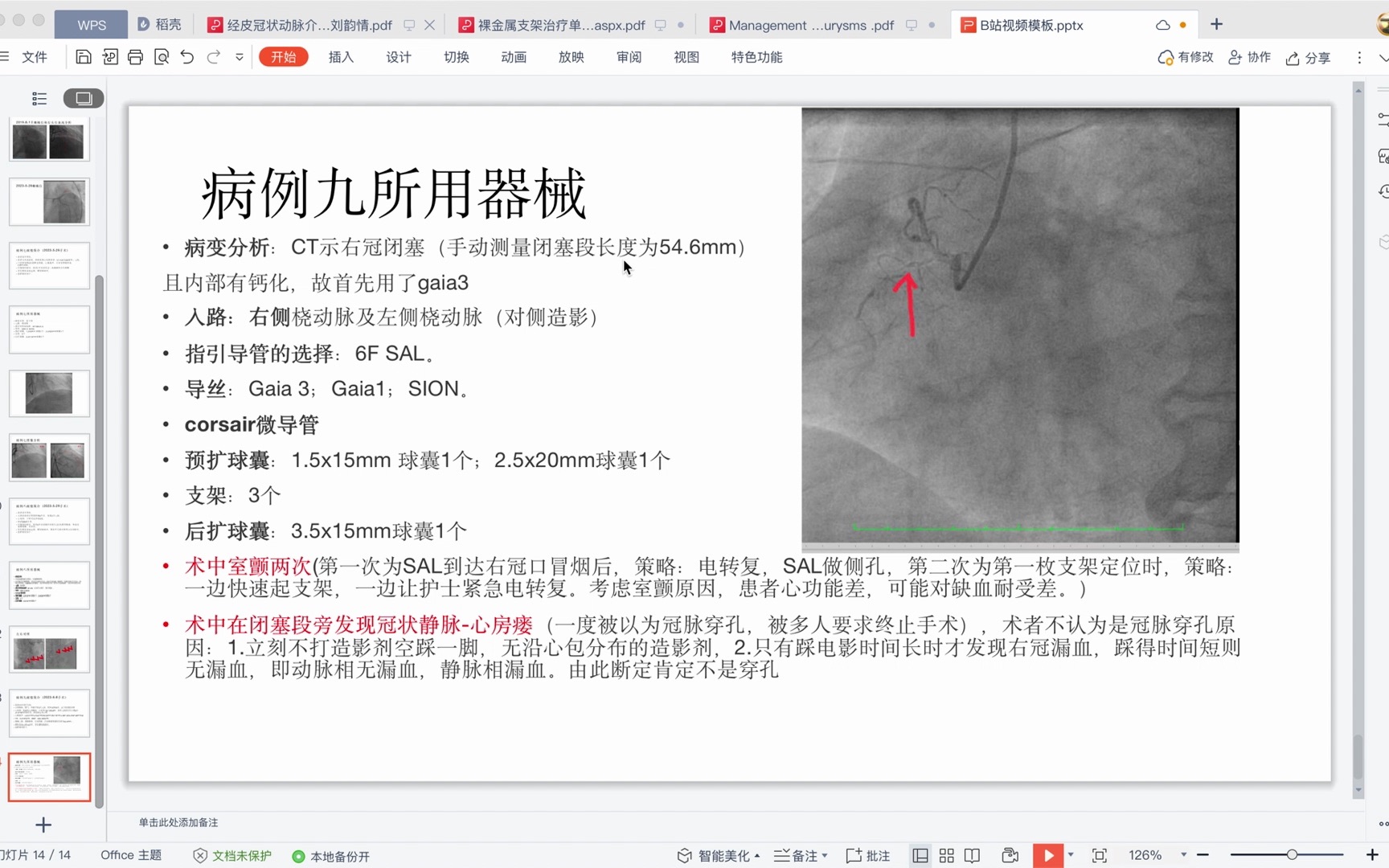Select the selected slide 14 thumbnail
This screenshot has height=868, width=1389.
click(x=49, y=777)
